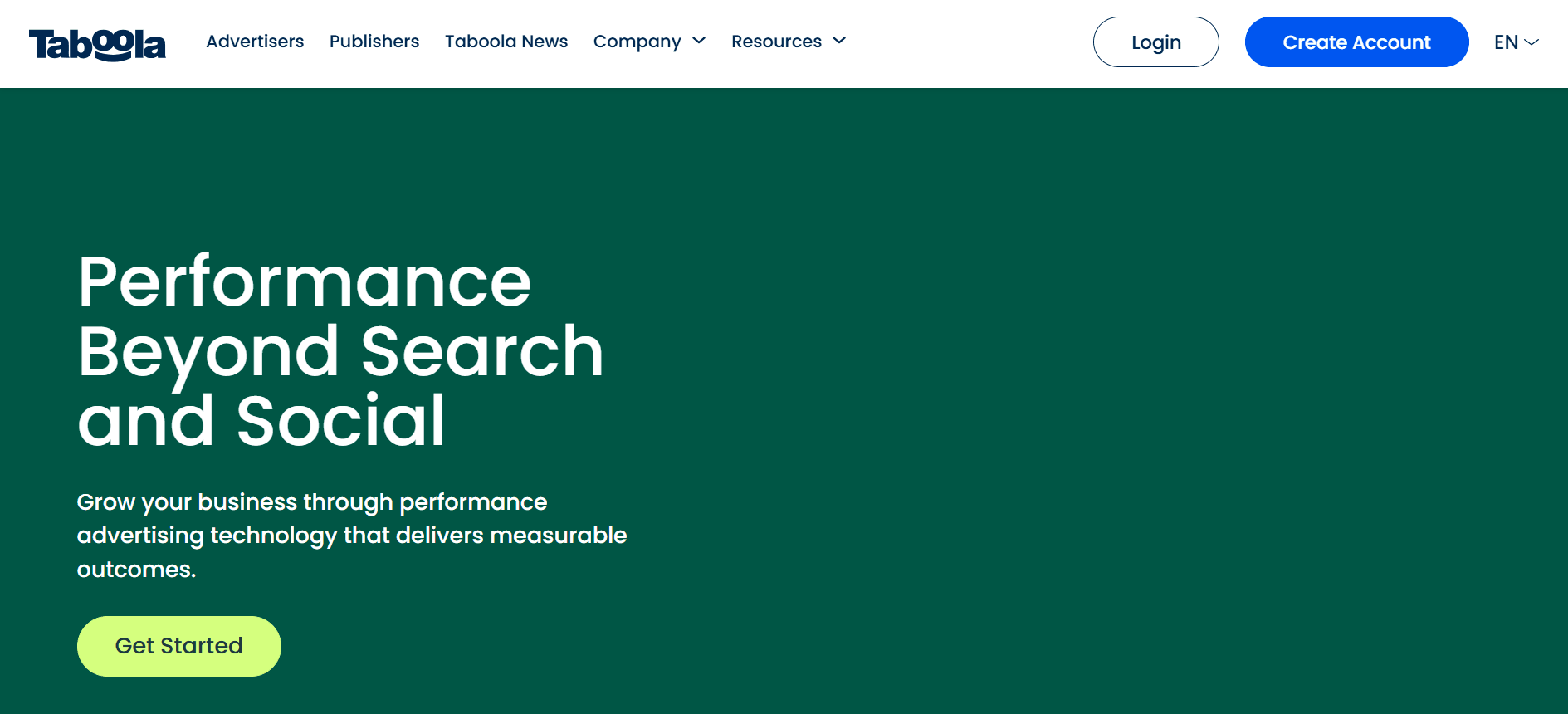This screenshot has height=714, width=1568.
Task: Click the headline line 'and Social'
Action: click(261, 421)
